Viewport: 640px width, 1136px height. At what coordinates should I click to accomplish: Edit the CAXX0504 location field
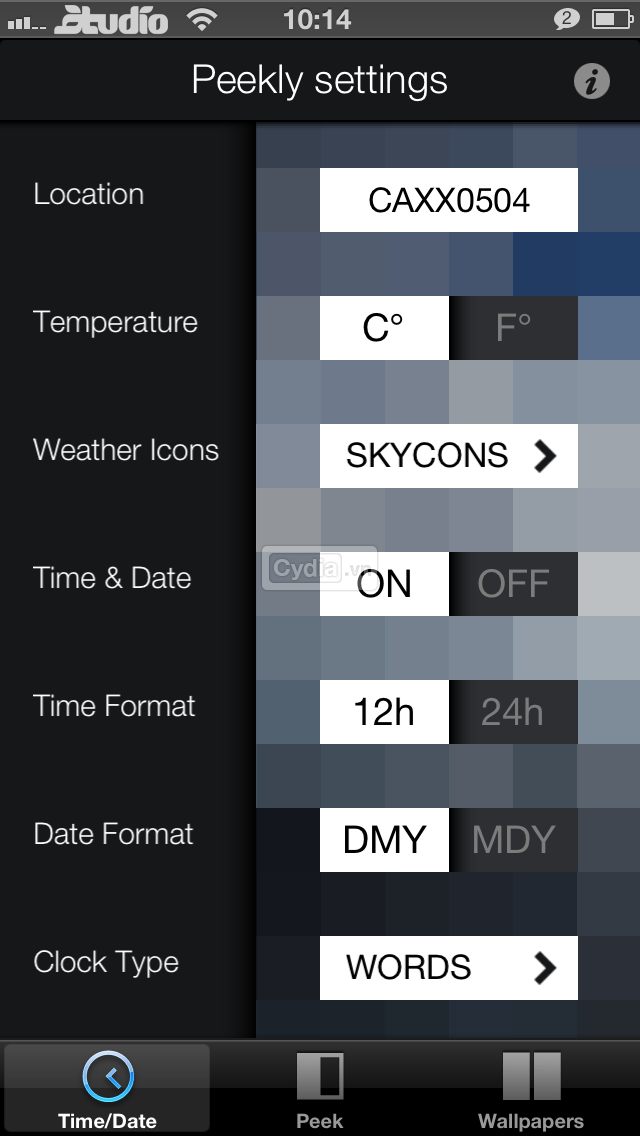(449, 200)
